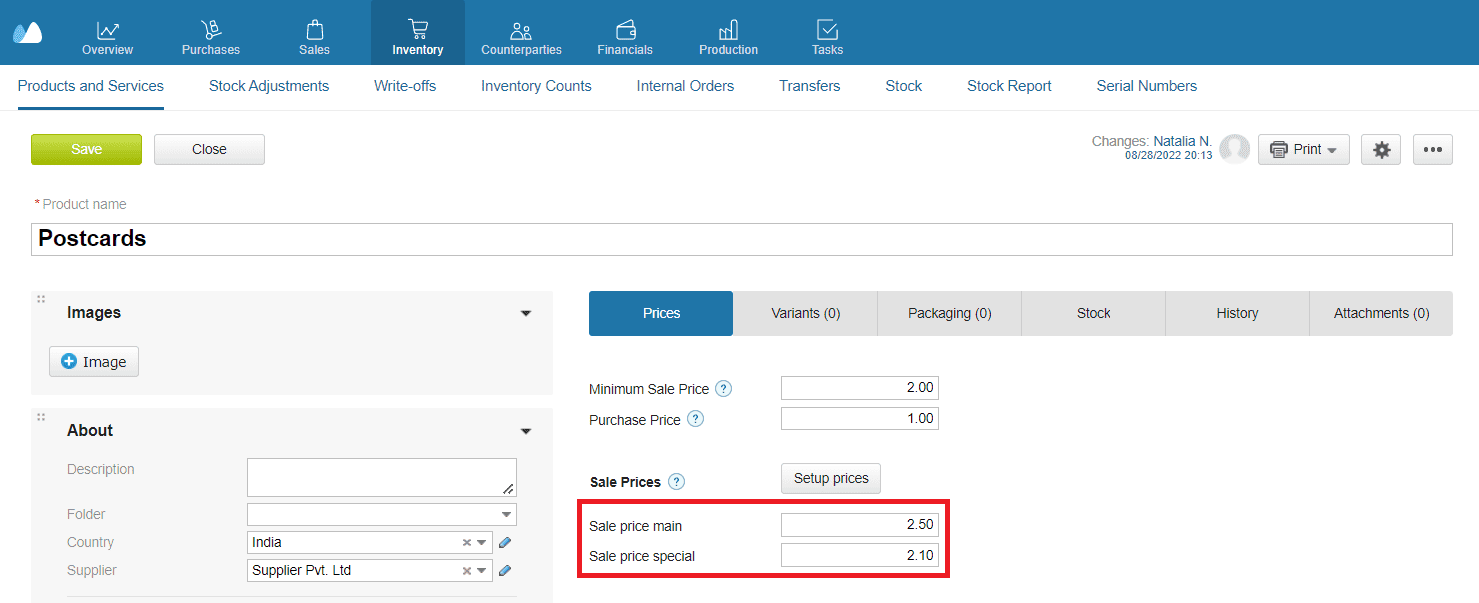Click the Sale Prices help icon
The height and width of the screenshot is (603, 1479).
point(677,481)
